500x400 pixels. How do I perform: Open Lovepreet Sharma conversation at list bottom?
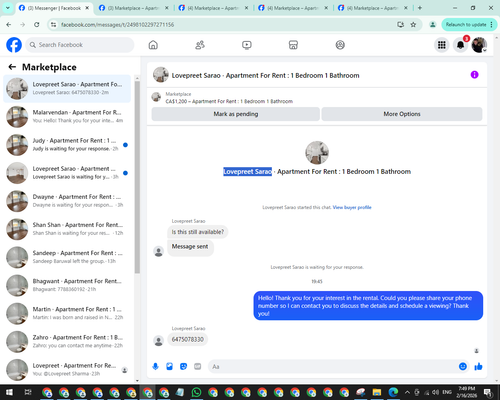67,370
